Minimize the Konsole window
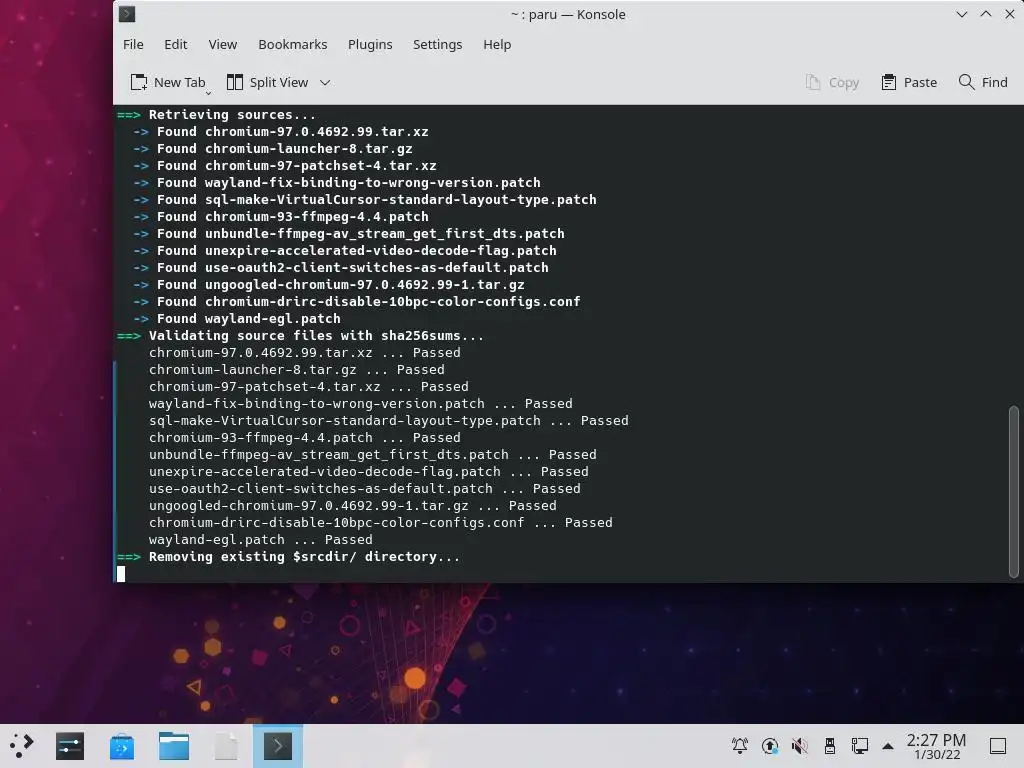 (961, 14)
